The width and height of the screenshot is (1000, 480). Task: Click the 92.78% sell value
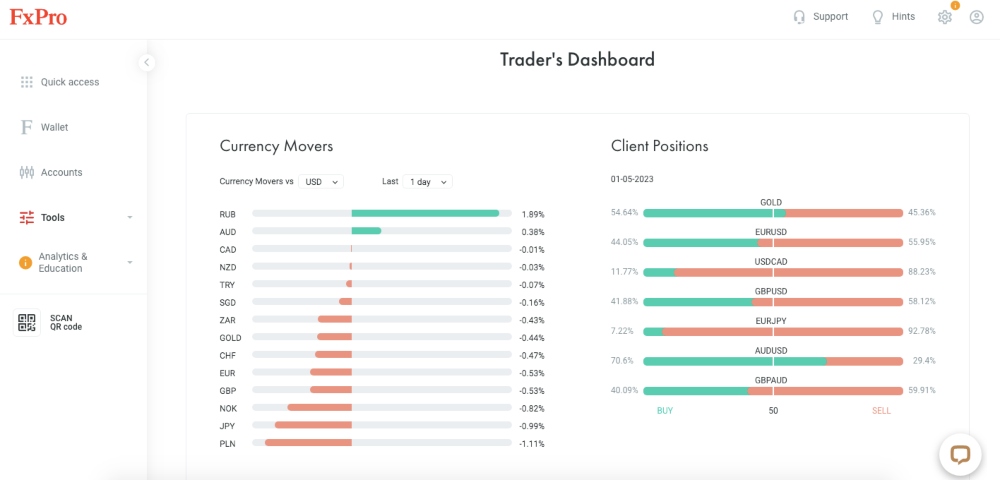coord(922,331)
